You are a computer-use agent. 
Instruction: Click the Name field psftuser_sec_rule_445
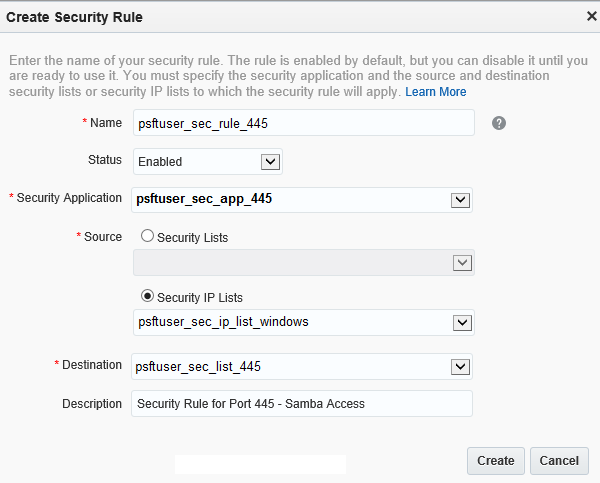click(304, 123)
